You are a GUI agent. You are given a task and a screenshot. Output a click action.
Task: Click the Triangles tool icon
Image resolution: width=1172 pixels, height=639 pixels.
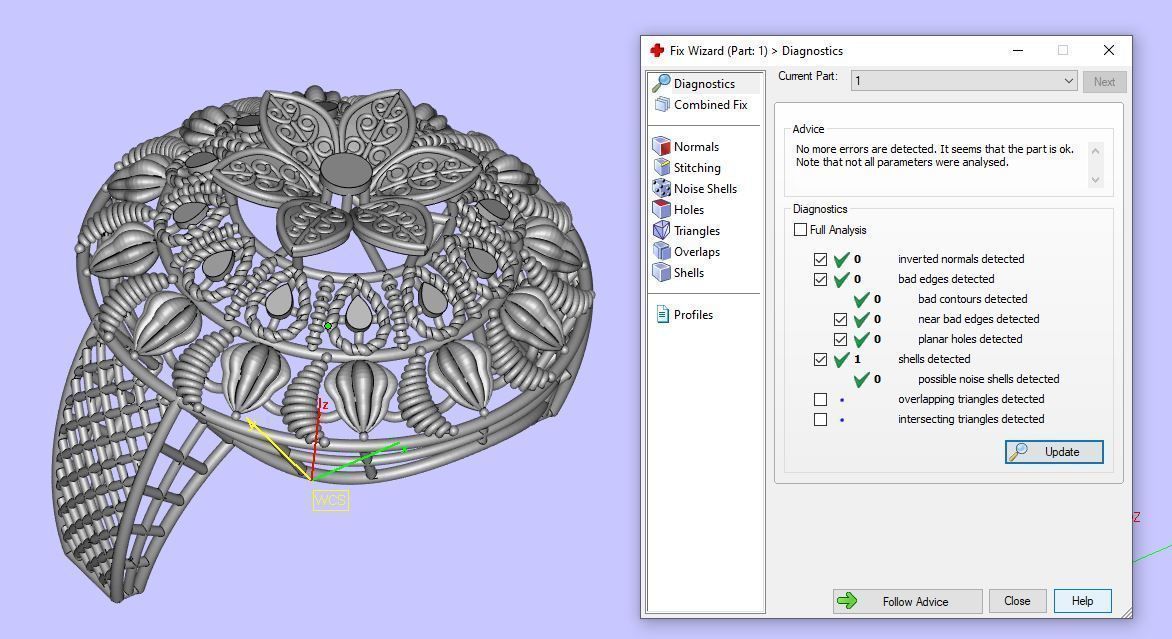point(661,231)
